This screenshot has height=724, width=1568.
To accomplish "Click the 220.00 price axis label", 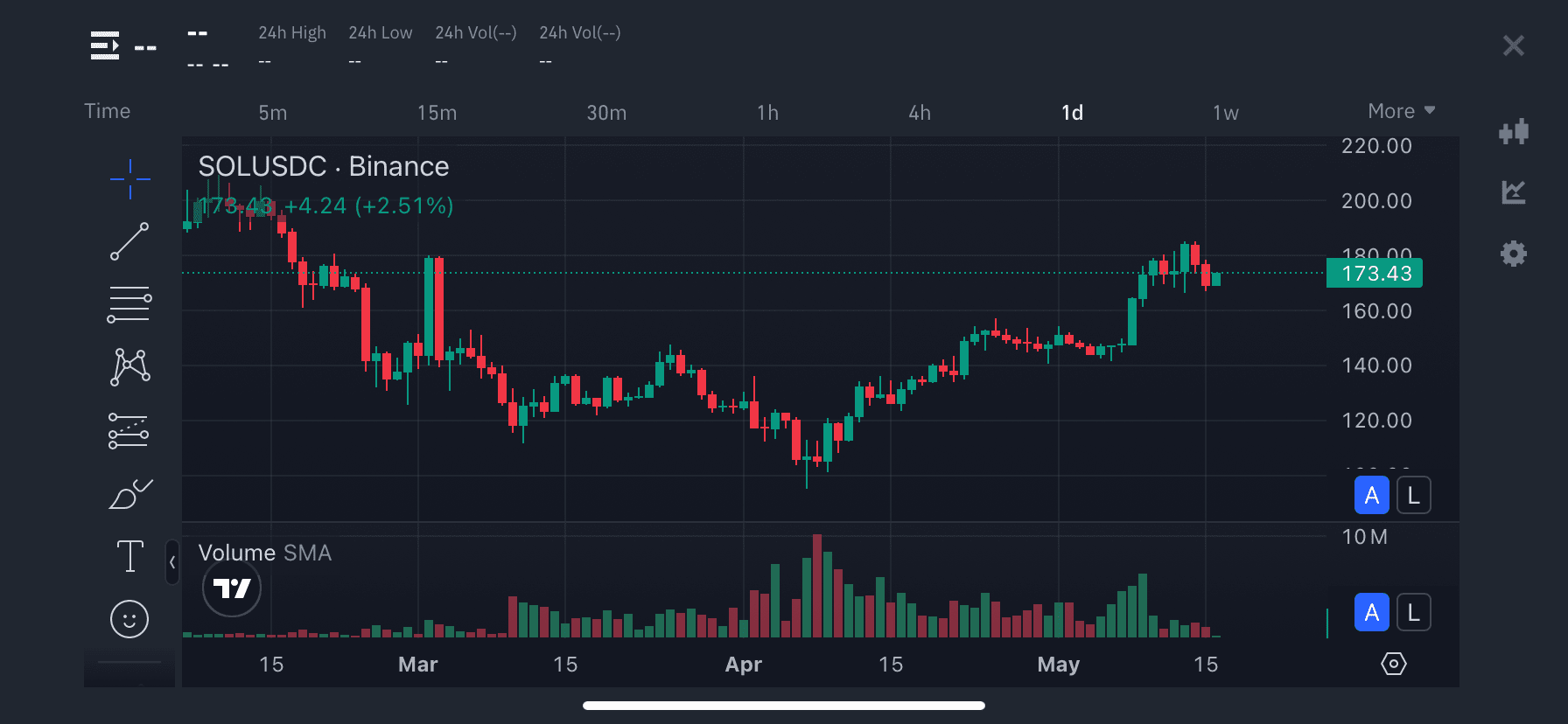I will [x=1377, y=146].
